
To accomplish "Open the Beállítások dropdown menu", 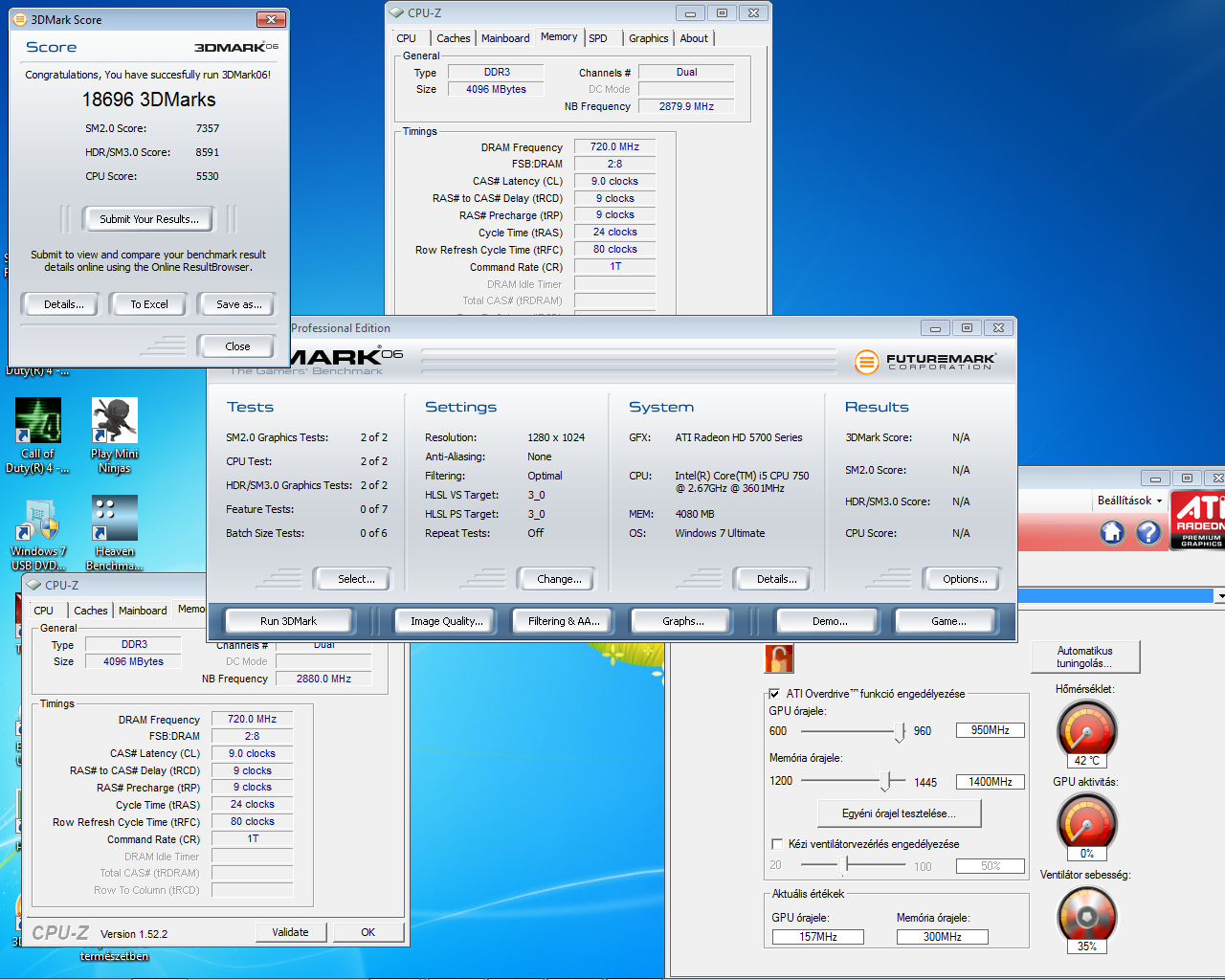I will point(1130,501).
